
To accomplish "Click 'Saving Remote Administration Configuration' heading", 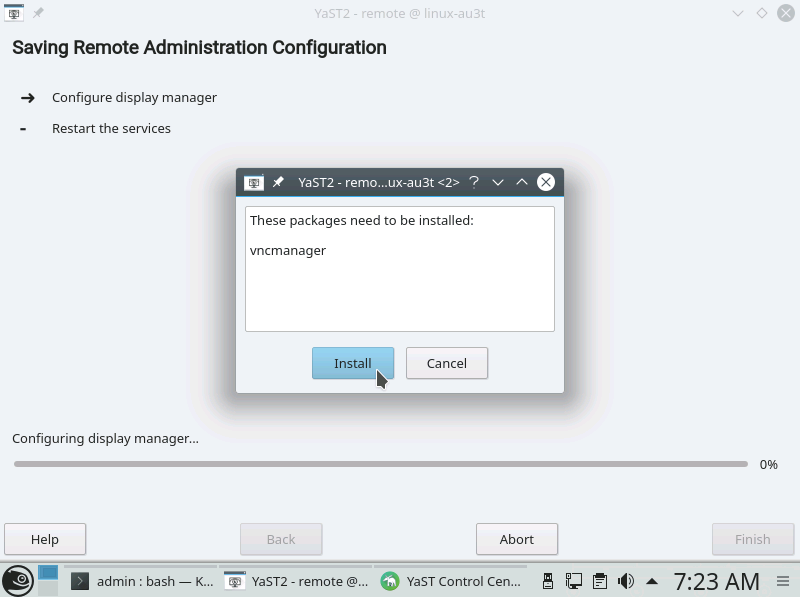I will pyautogui.click(x=199, y=47).
